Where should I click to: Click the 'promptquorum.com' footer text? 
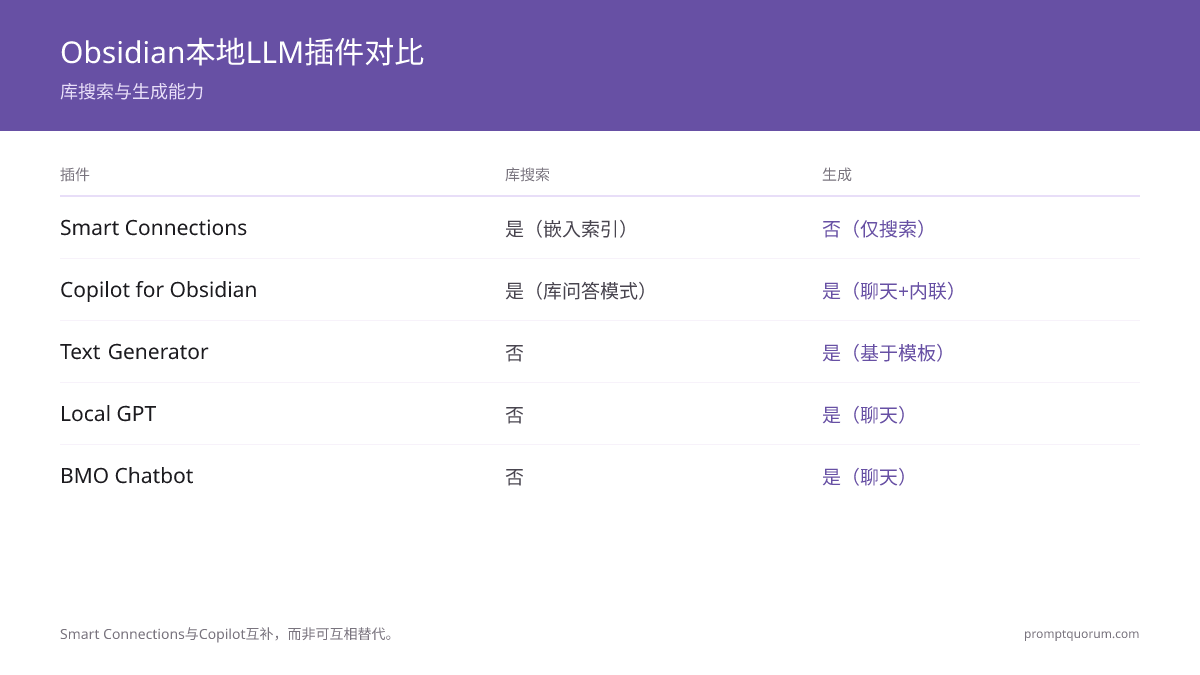click(x=1081, y=634)
